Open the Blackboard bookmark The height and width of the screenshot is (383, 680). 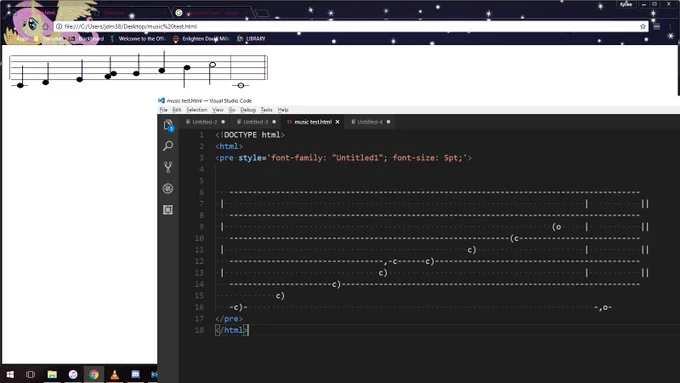pos(87,39)
